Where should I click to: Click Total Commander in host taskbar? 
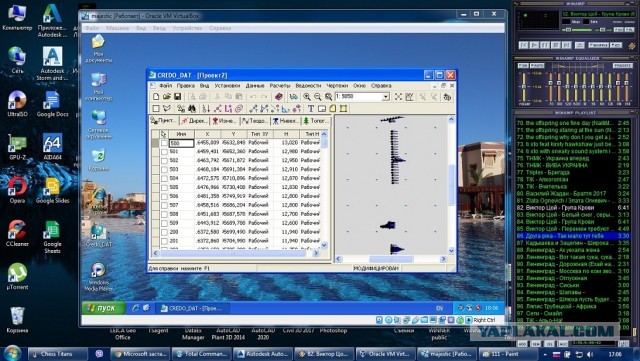click(201, 354)
